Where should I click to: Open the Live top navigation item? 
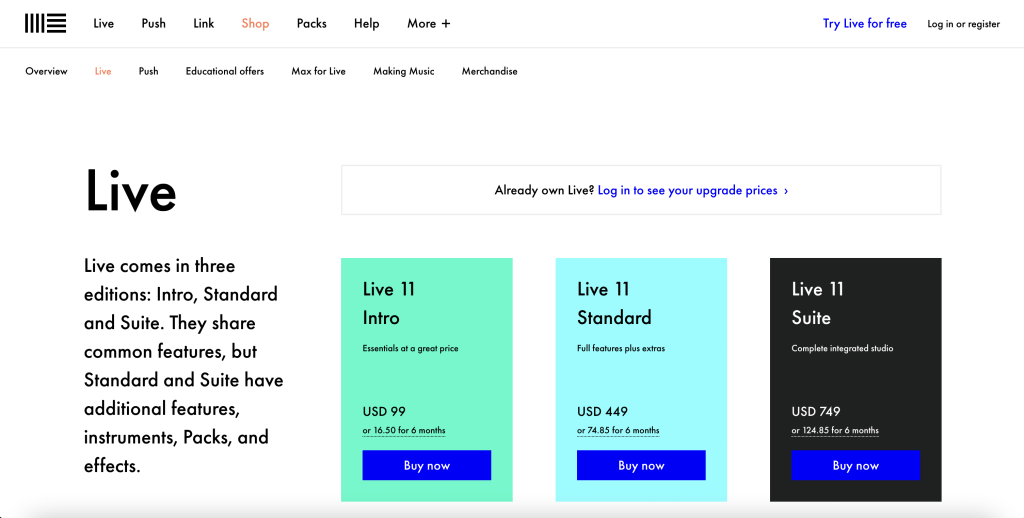103,24
